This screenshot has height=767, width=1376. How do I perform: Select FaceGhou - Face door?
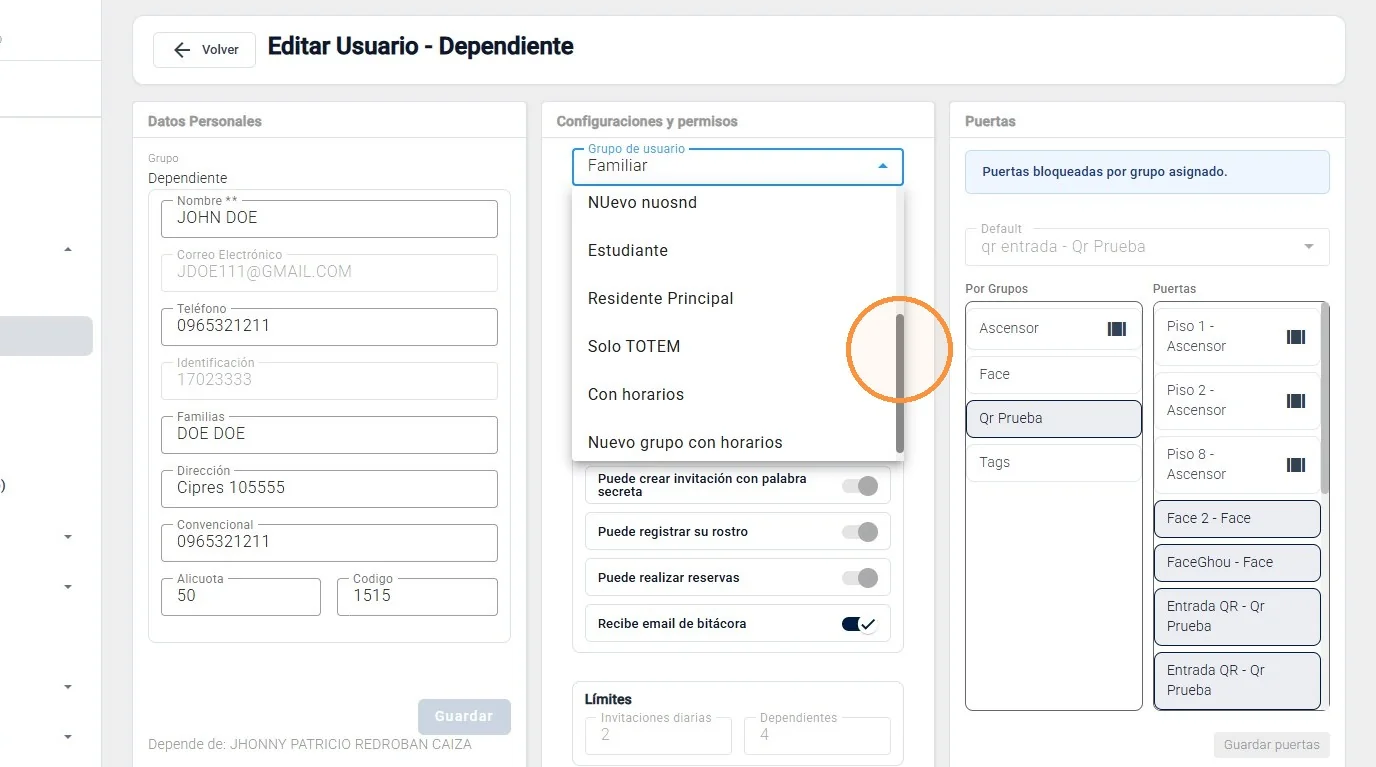1237,563
